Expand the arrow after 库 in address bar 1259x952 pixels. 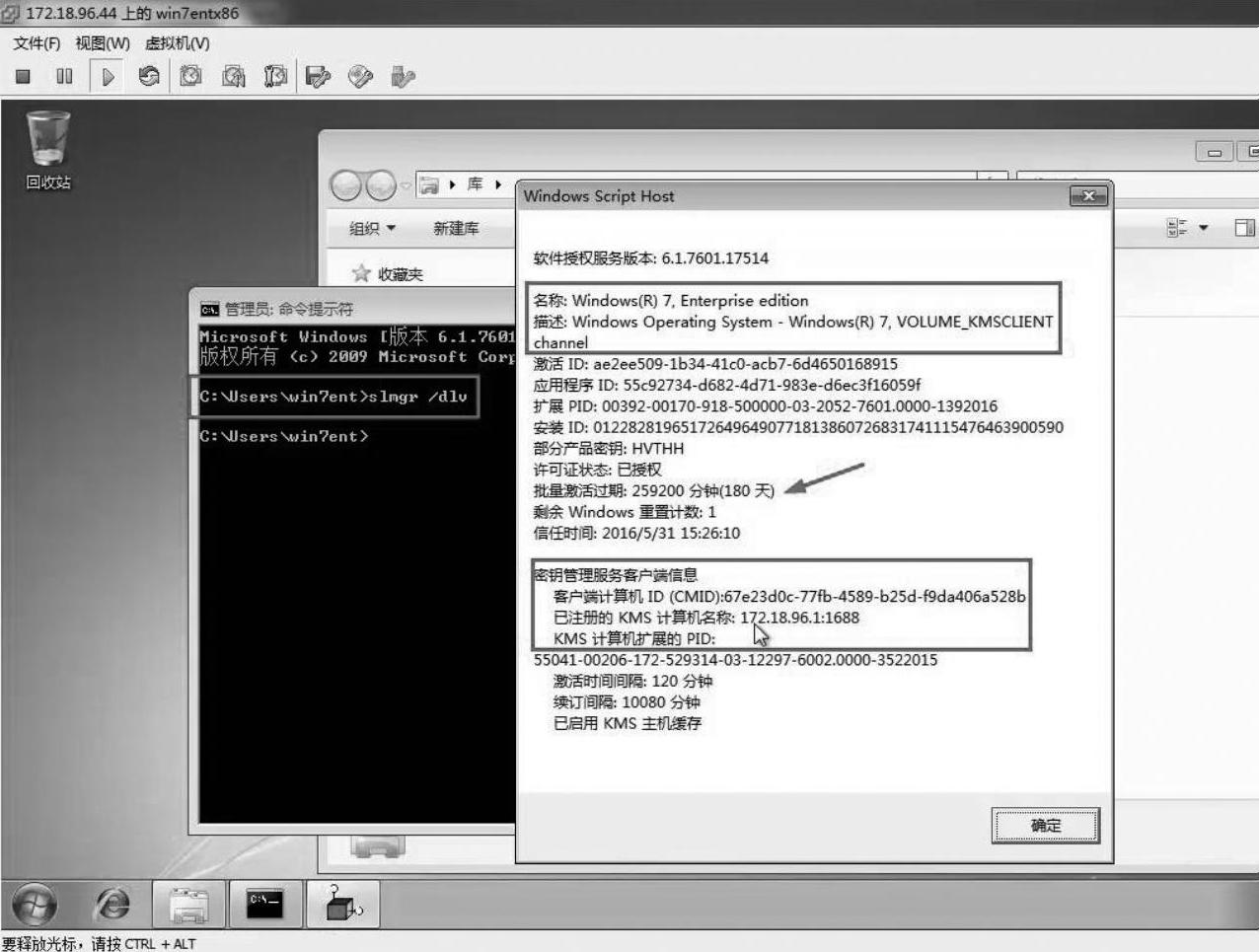point(498,184)
